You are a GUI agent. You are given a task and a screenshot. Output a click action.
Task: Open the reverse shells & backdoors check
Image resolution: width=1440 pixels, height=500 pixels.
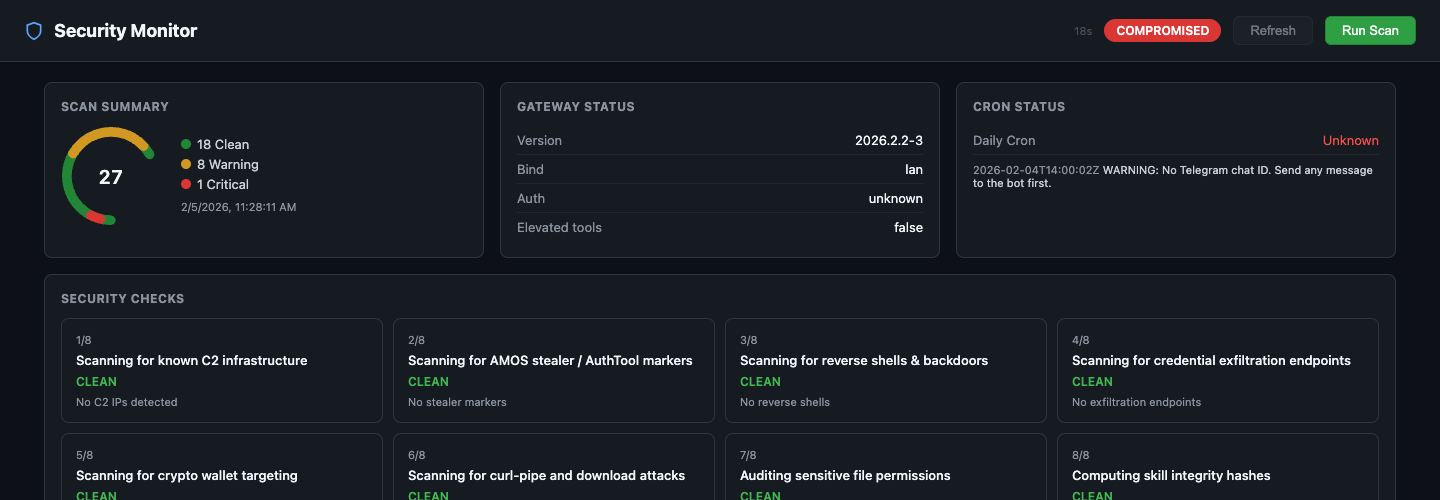pyautogui.click(x=886, y=370)
